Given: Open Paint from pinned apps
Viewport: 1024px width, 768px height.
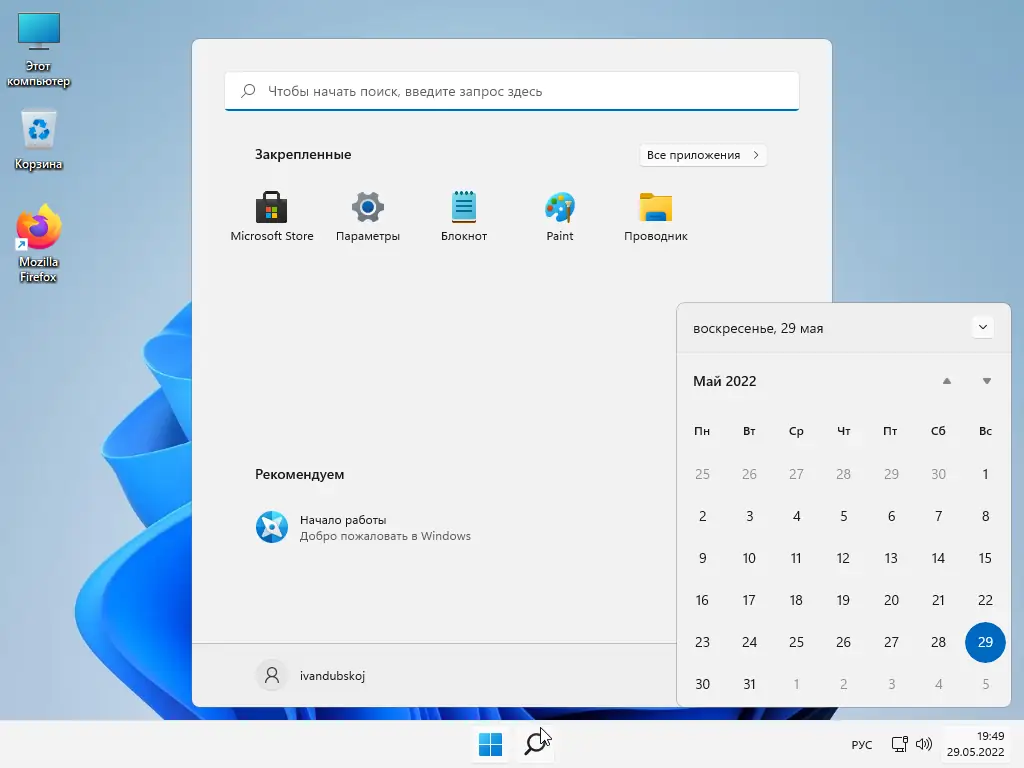Looking at the screenshot, I should (x=560, y=217).
